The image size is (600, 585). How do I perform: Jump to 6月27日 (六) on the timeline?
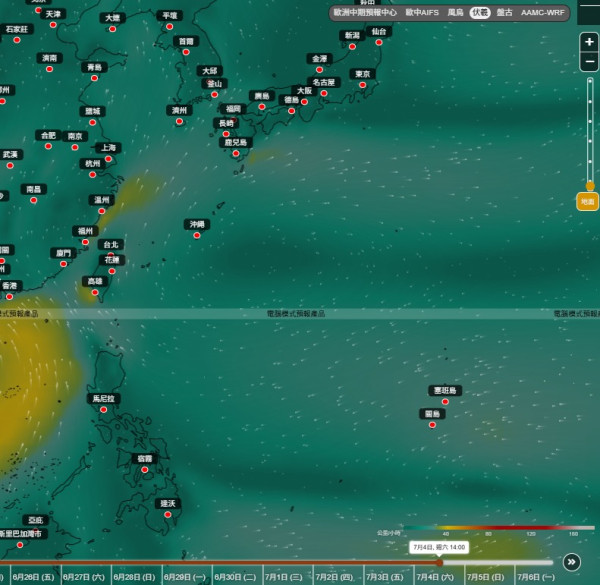tap(84, 577)
